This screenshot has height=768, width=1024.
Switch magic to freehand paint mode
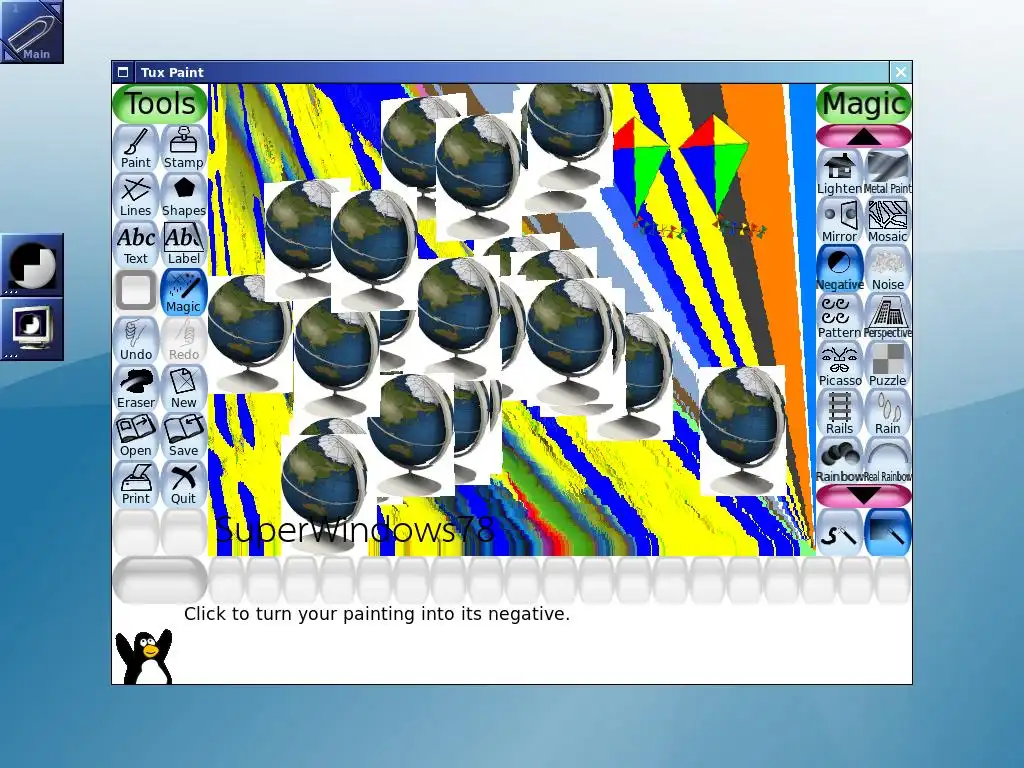coord(840,533)
